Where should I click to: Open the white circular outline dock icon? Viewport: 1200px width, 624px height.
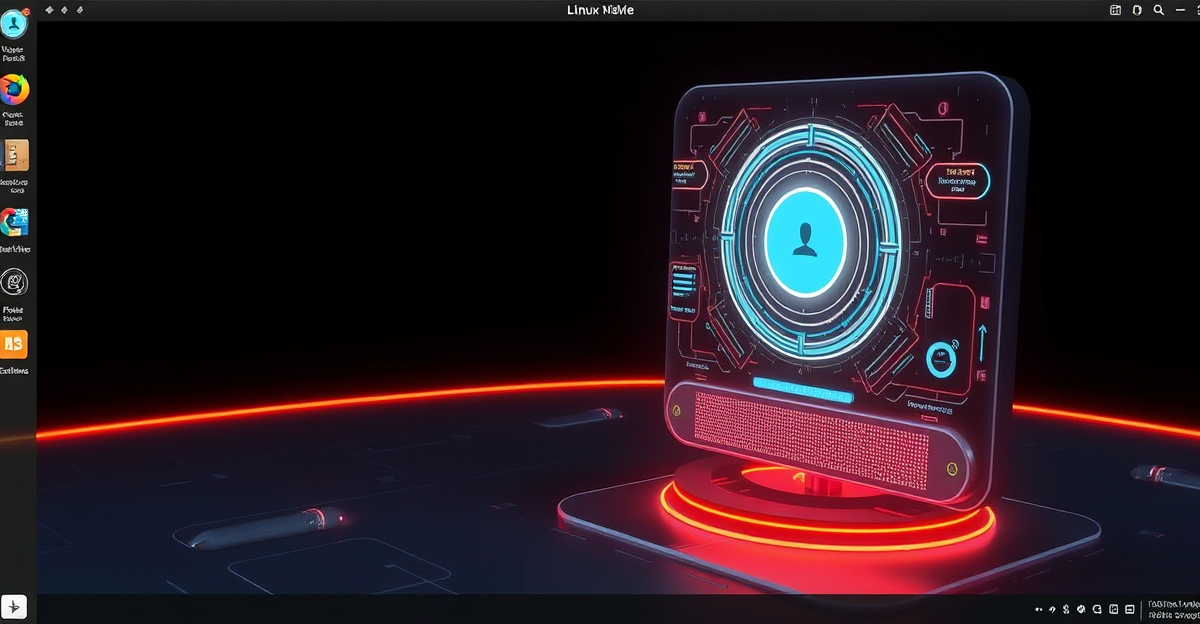14,284
